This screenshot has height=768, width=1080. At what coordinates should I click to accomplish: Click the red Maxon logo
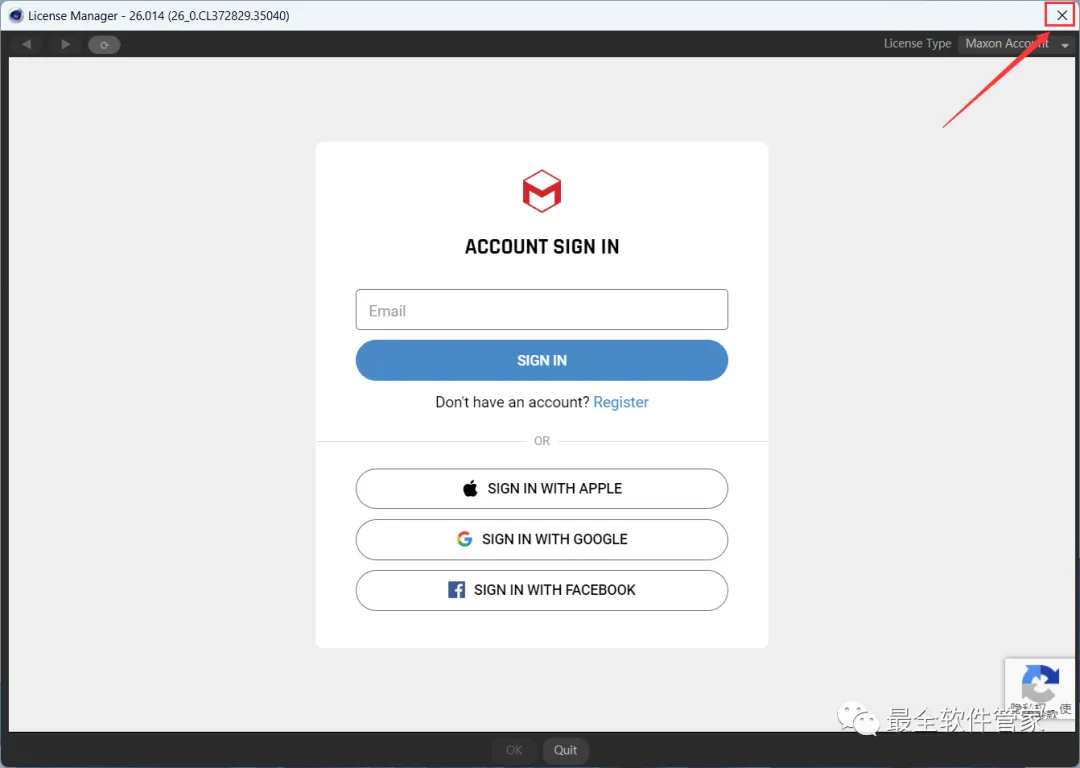point(541,191)
